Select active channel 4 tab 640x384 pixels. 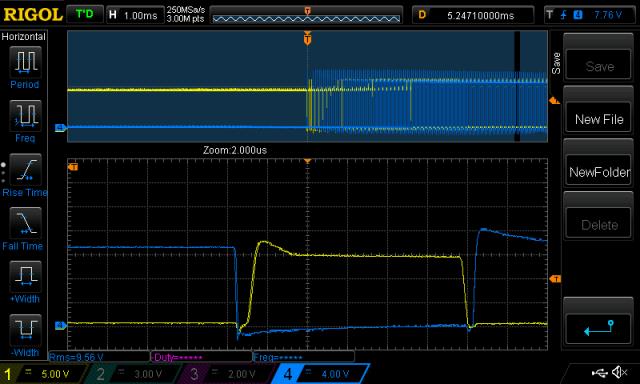pyautogui.click(x=320, y=374)
